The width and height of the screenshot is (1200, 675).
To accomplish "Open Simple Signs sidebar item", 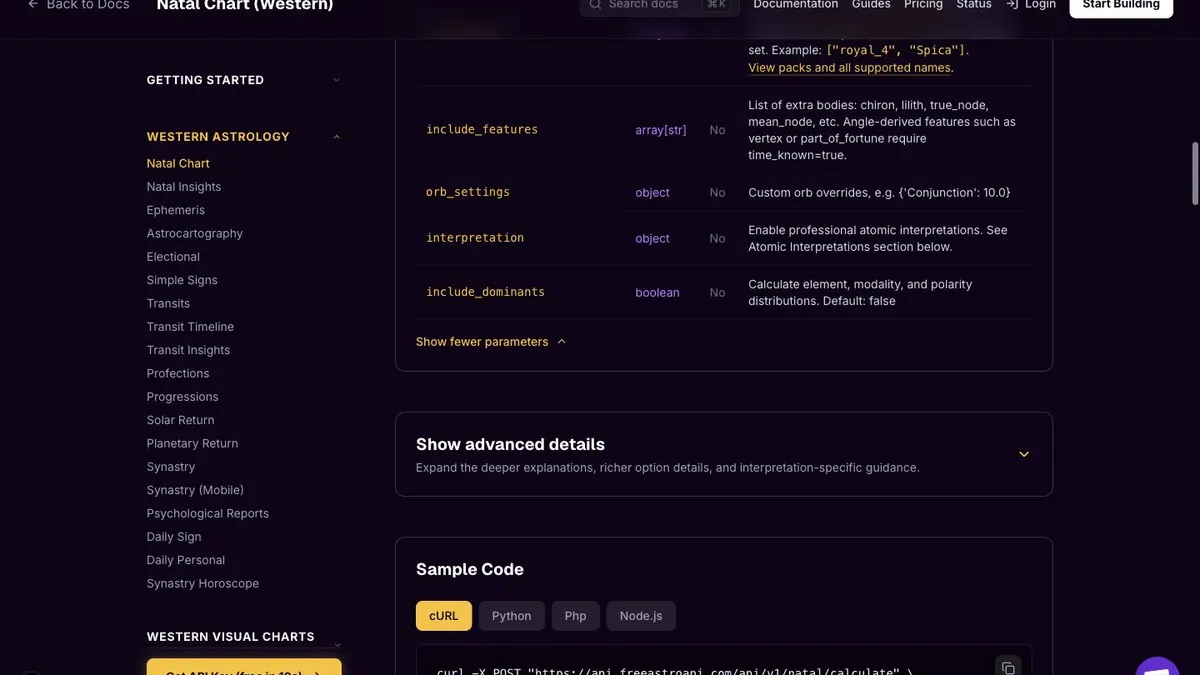I will pyautogui.click(x=182, y=280).
